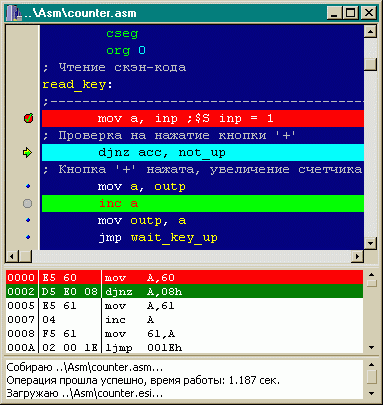Maximize the counter.asm window
The image size is (383, 405).
(351, 13)
